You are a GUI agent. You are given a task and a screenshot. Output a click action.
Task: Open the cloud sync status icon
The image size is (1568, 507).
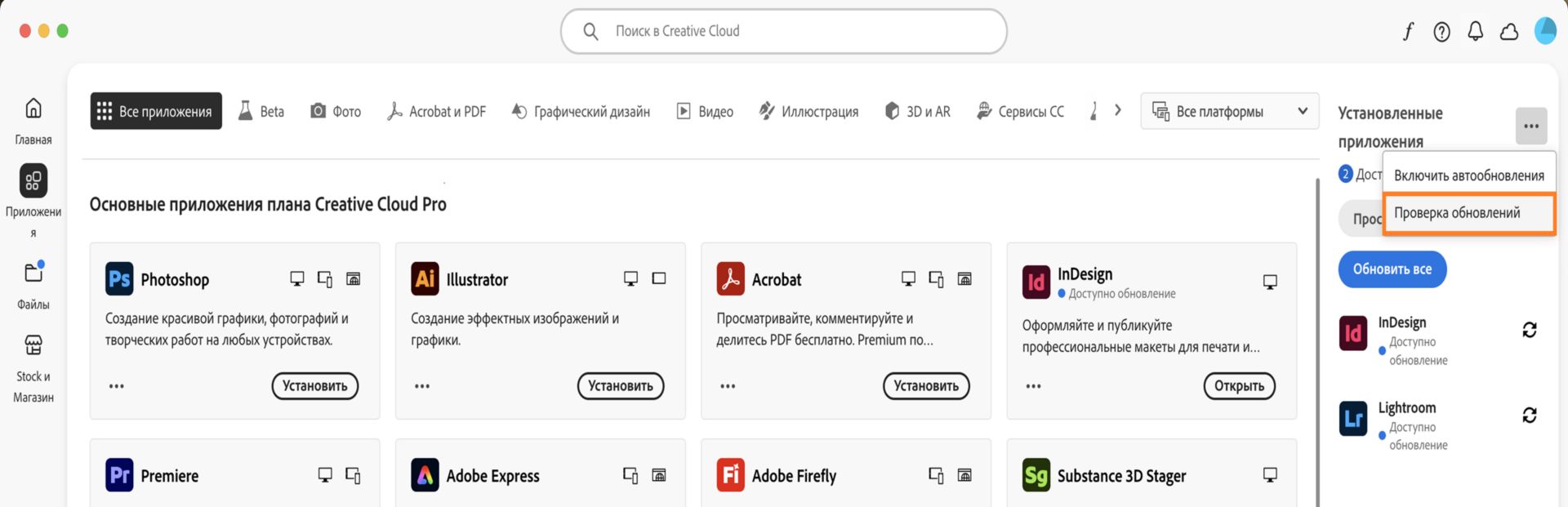point(1509,32)
